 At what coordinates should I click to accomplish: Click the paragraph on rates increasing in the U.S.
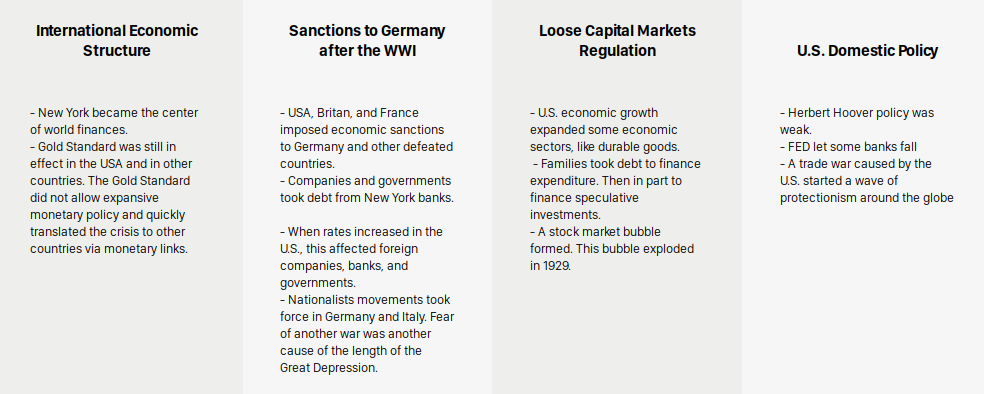pos(361,257)
